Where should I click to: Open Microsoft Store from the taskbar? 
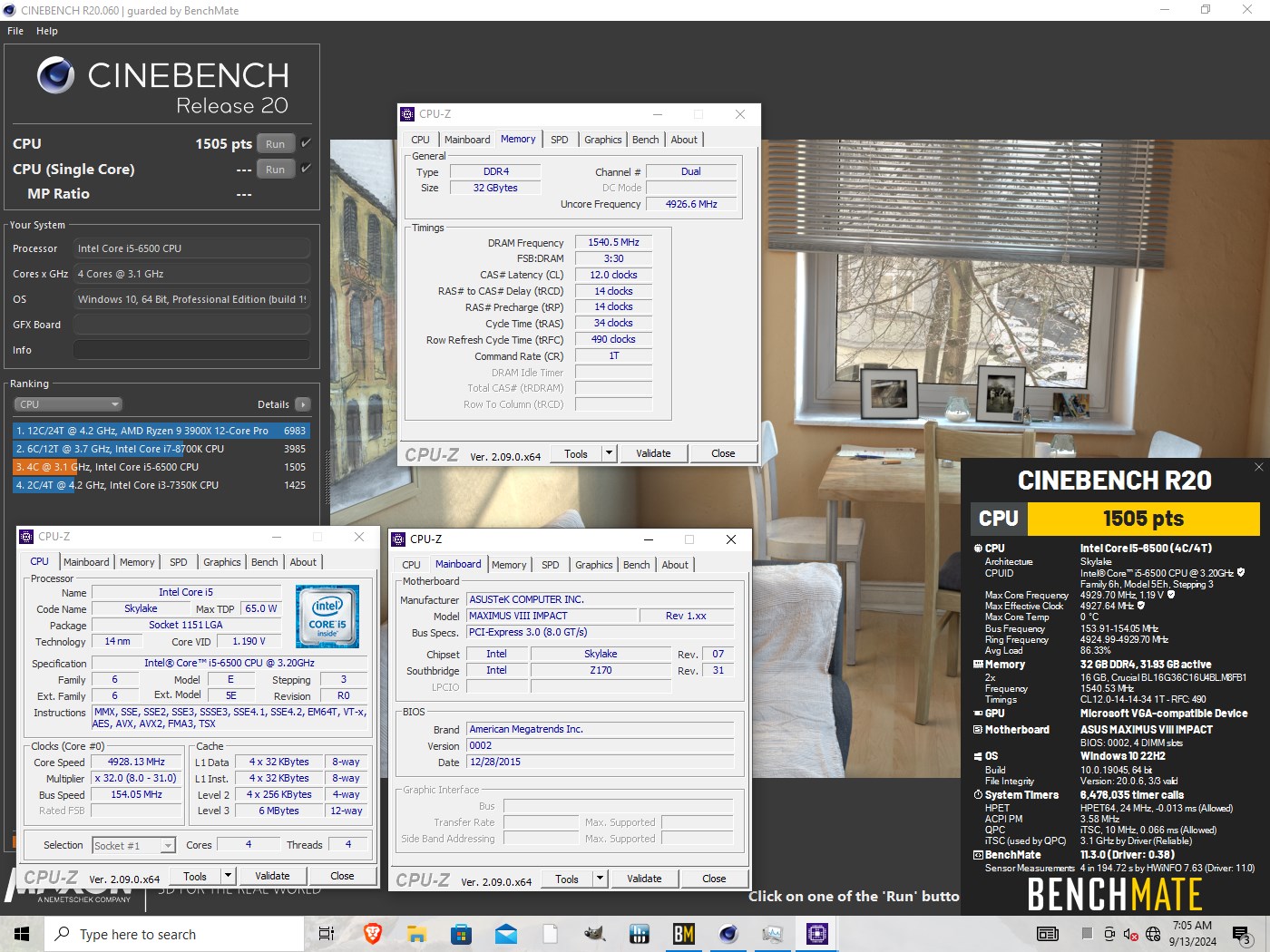point(461,934)
